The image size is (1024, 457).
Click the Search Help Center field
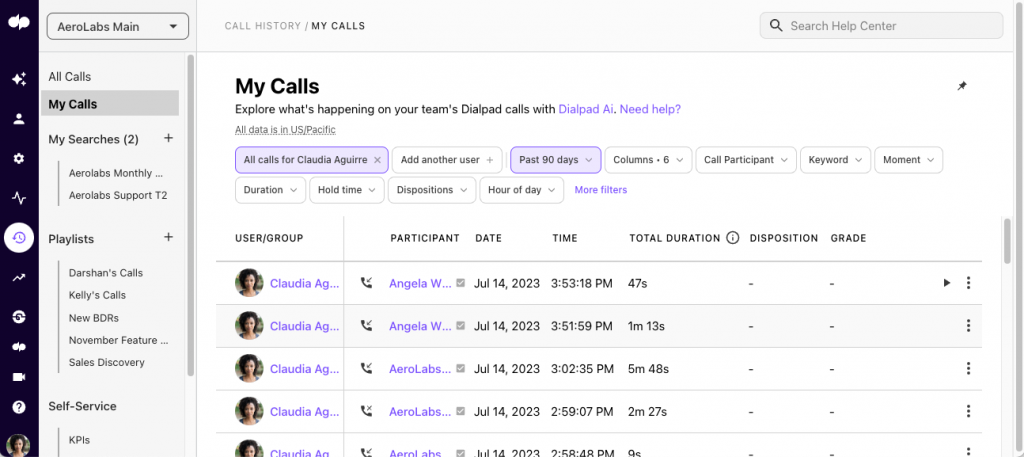pyautogui.click(x=881, y=26)
